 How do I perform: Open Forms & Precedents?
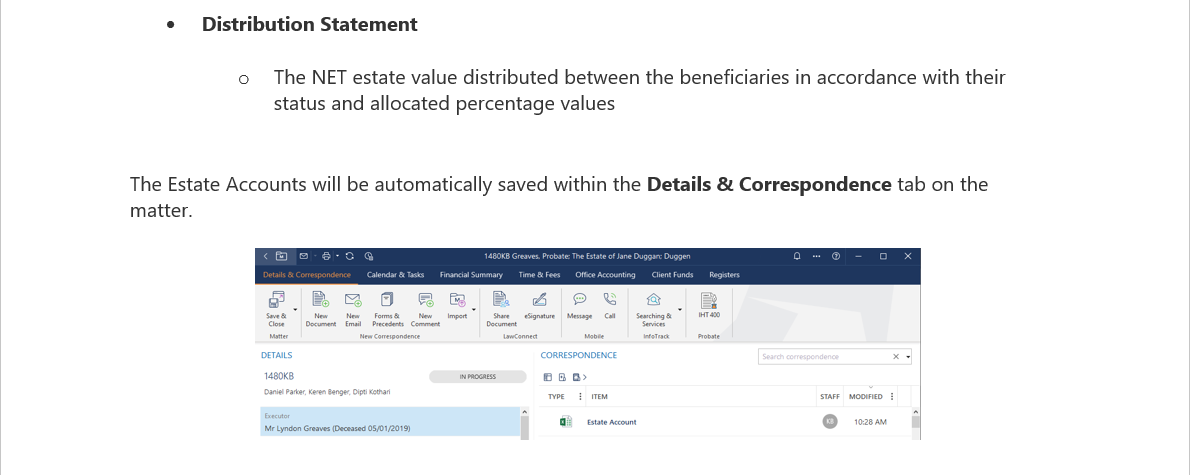[x=388, y=300]
